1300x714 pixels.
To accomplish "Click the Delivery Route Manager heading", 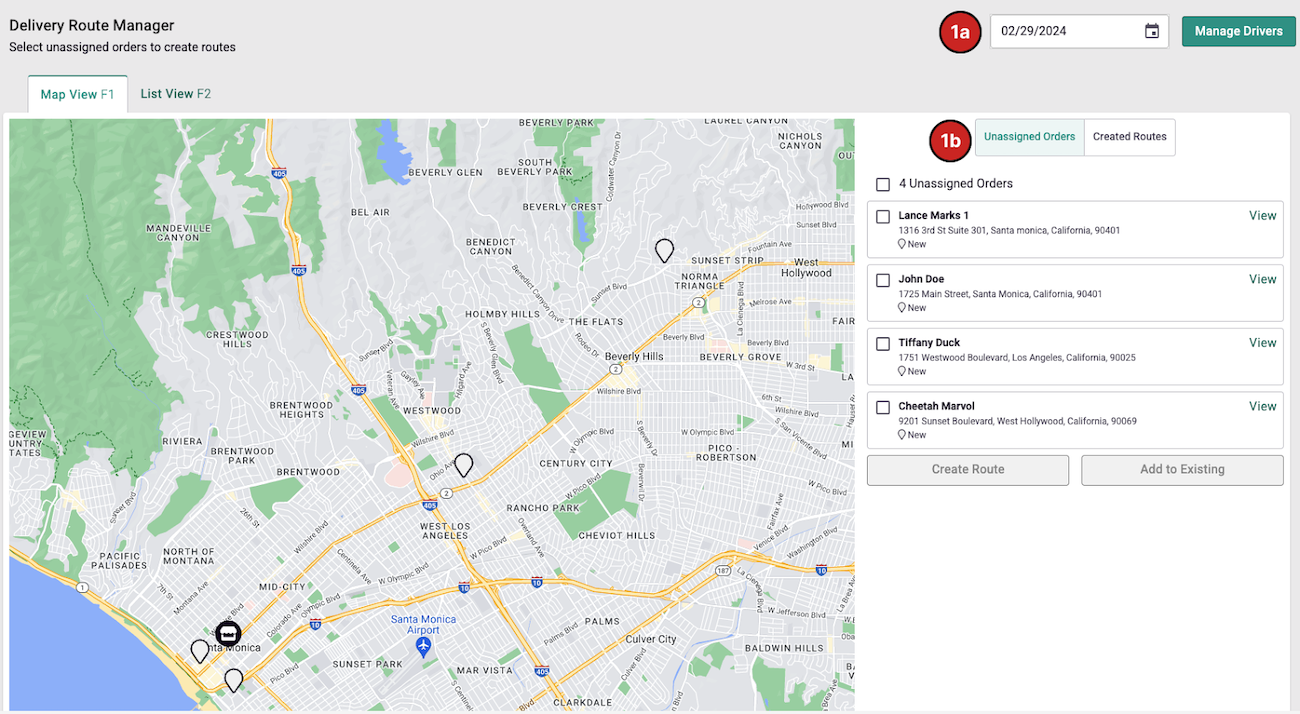I will [x=92, y=26].
